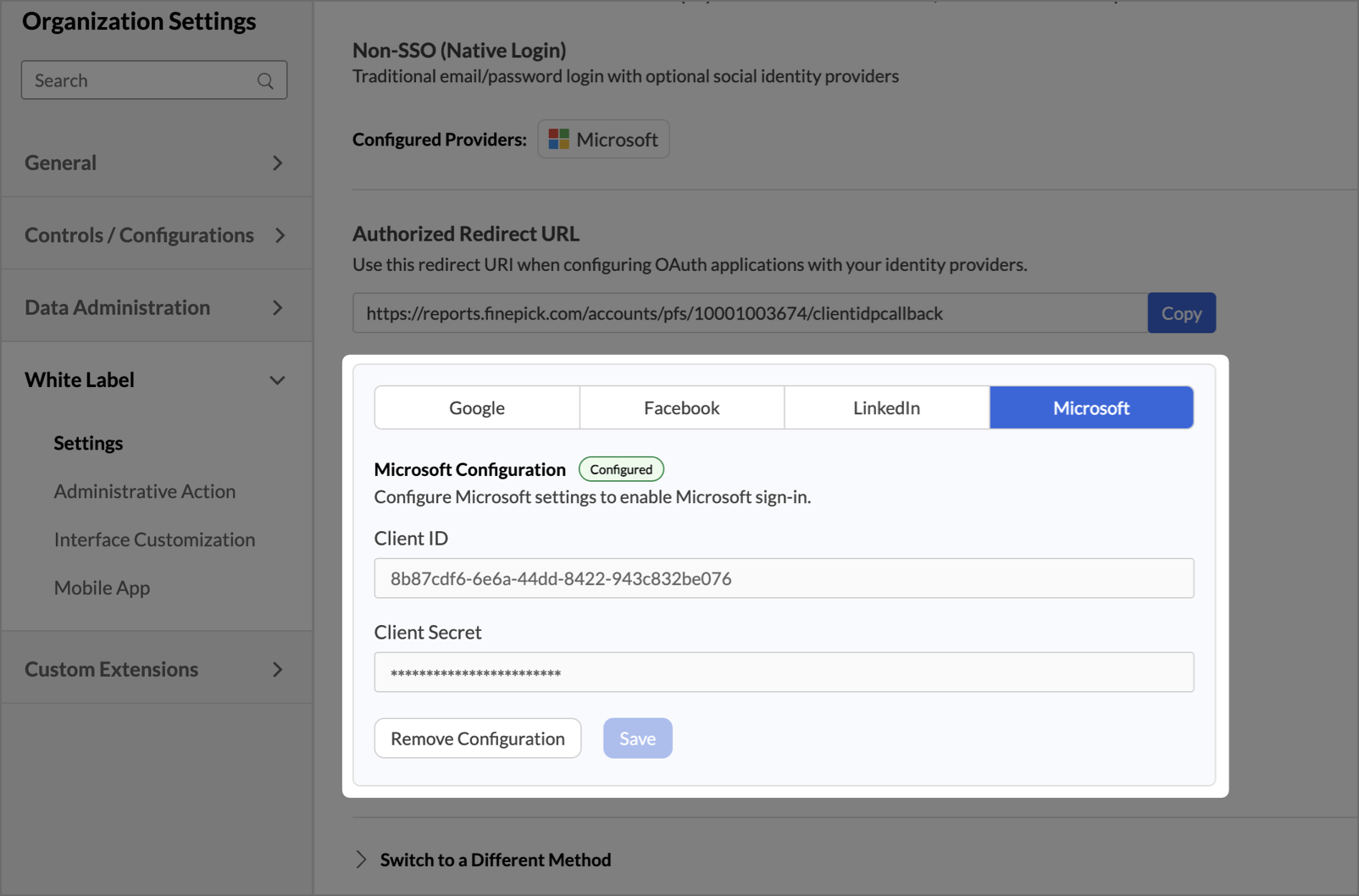
Task: Click the redirect URL text field
Action: point(750,312)
